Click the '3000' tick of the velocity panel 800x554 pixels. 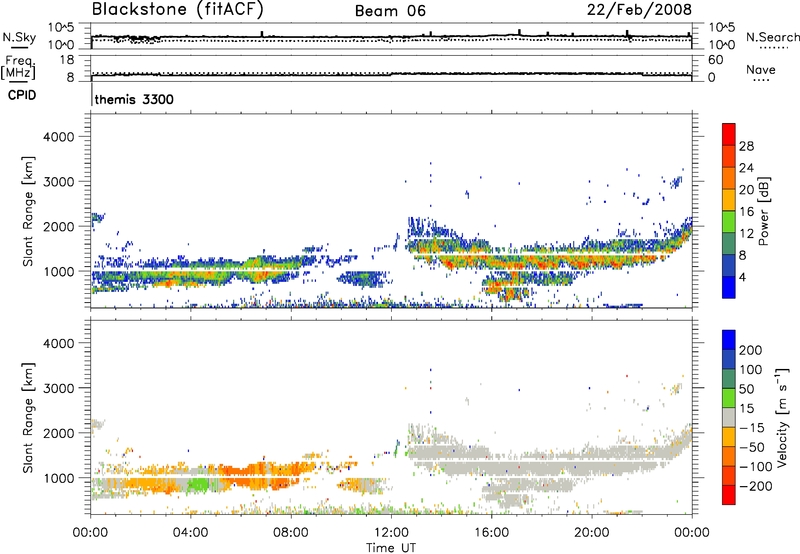tap(58, 388)
